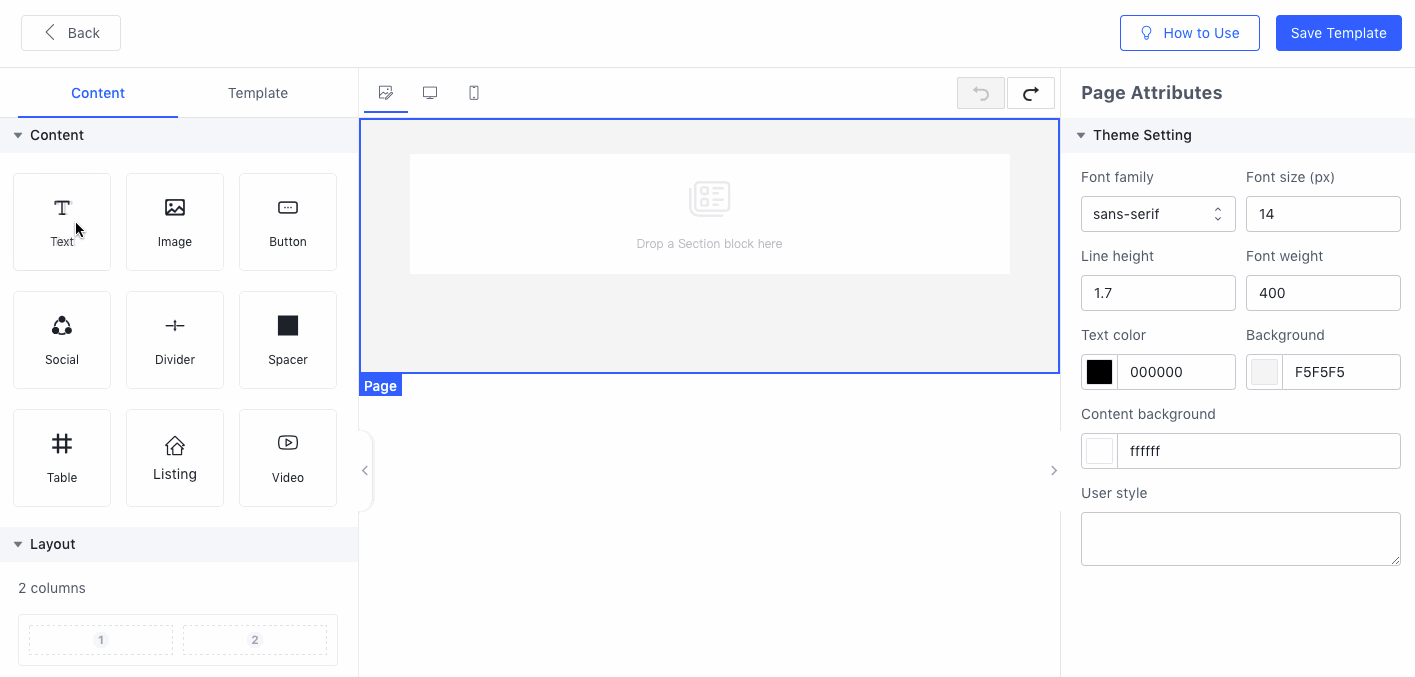
Task: Choose the Video content block
Action: [288, 457]
